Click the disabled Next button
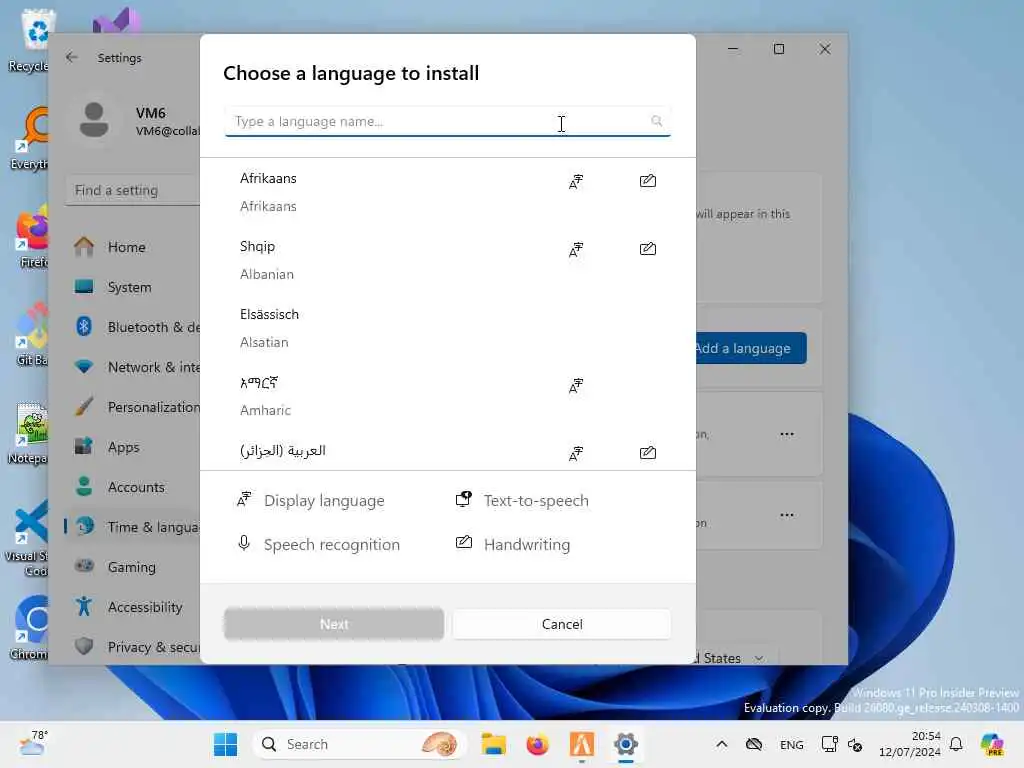This screenshot has width=1024, height=768. [334, 624]
